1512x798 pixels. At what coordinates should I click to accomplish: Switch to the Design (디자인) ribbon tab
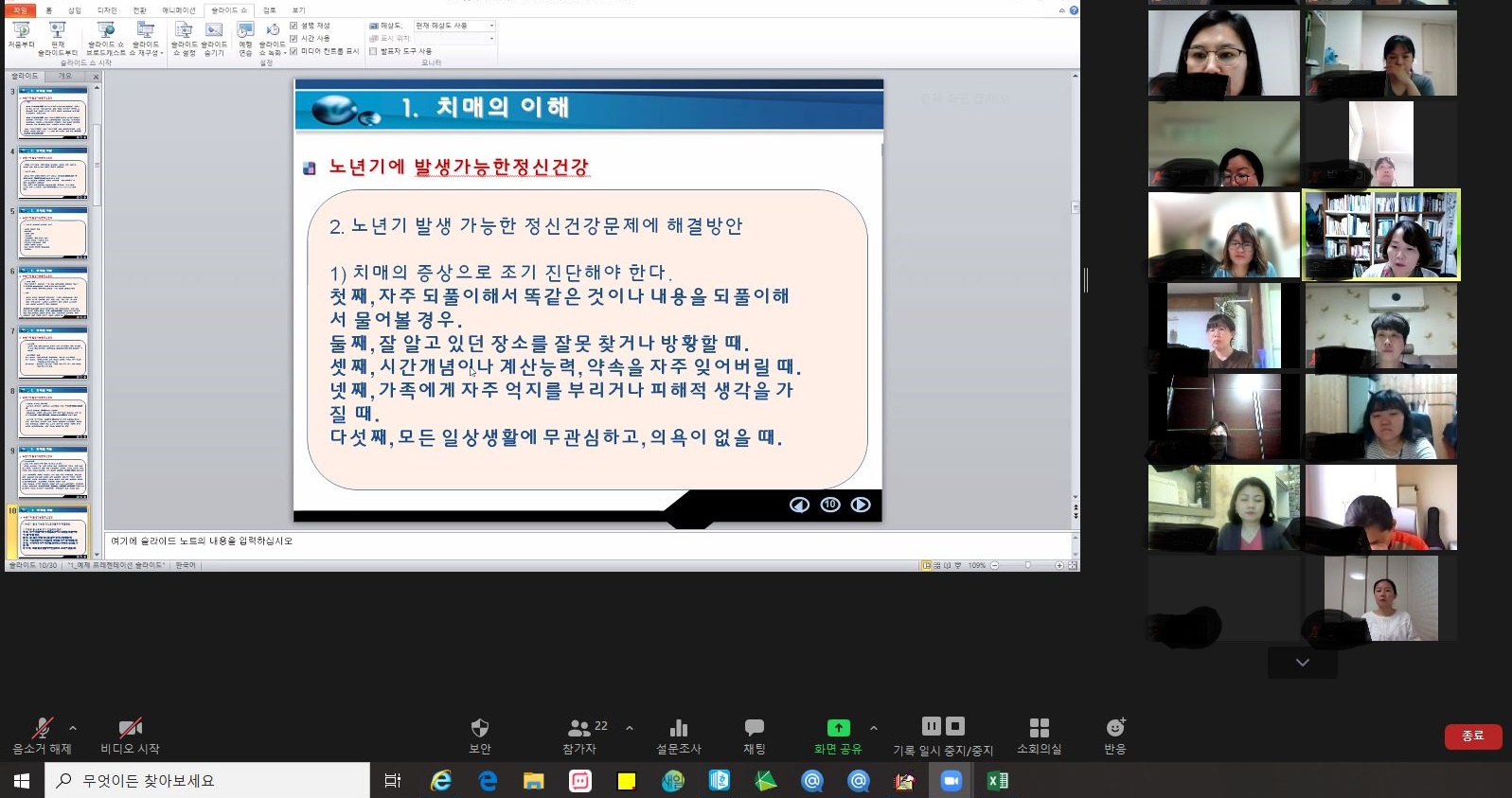point(107,10)
